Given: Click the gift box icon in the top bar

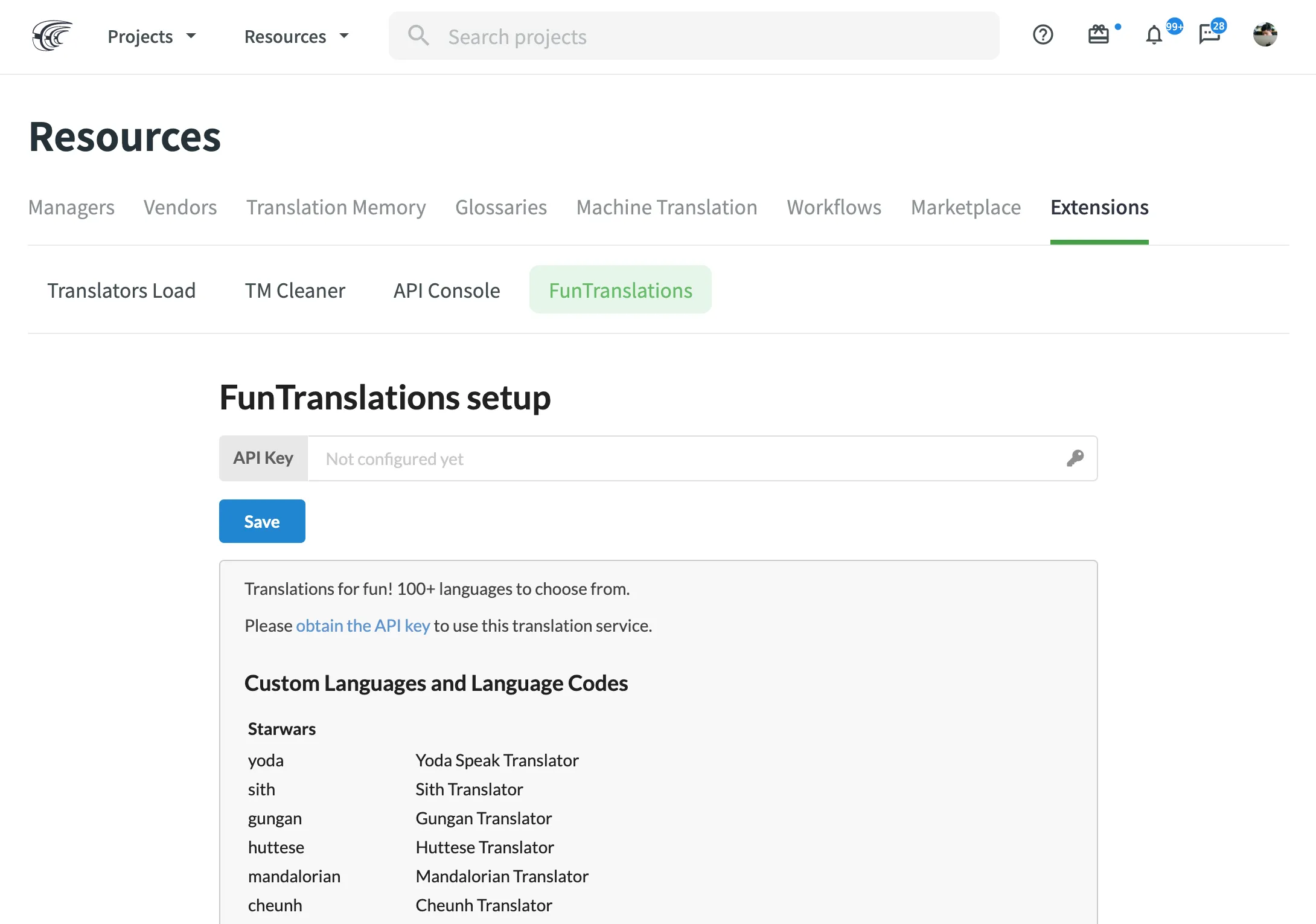Looking at the screenshot, I should point(1099,34).
